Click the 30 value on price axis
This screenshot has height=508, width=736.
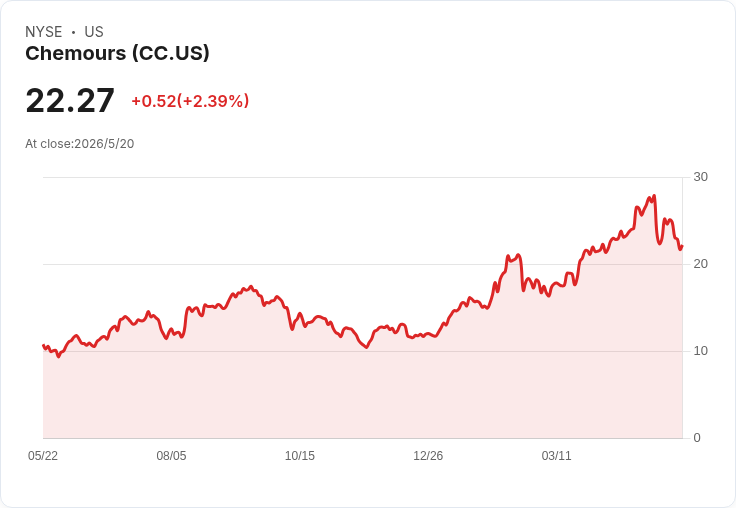point(700,177)
